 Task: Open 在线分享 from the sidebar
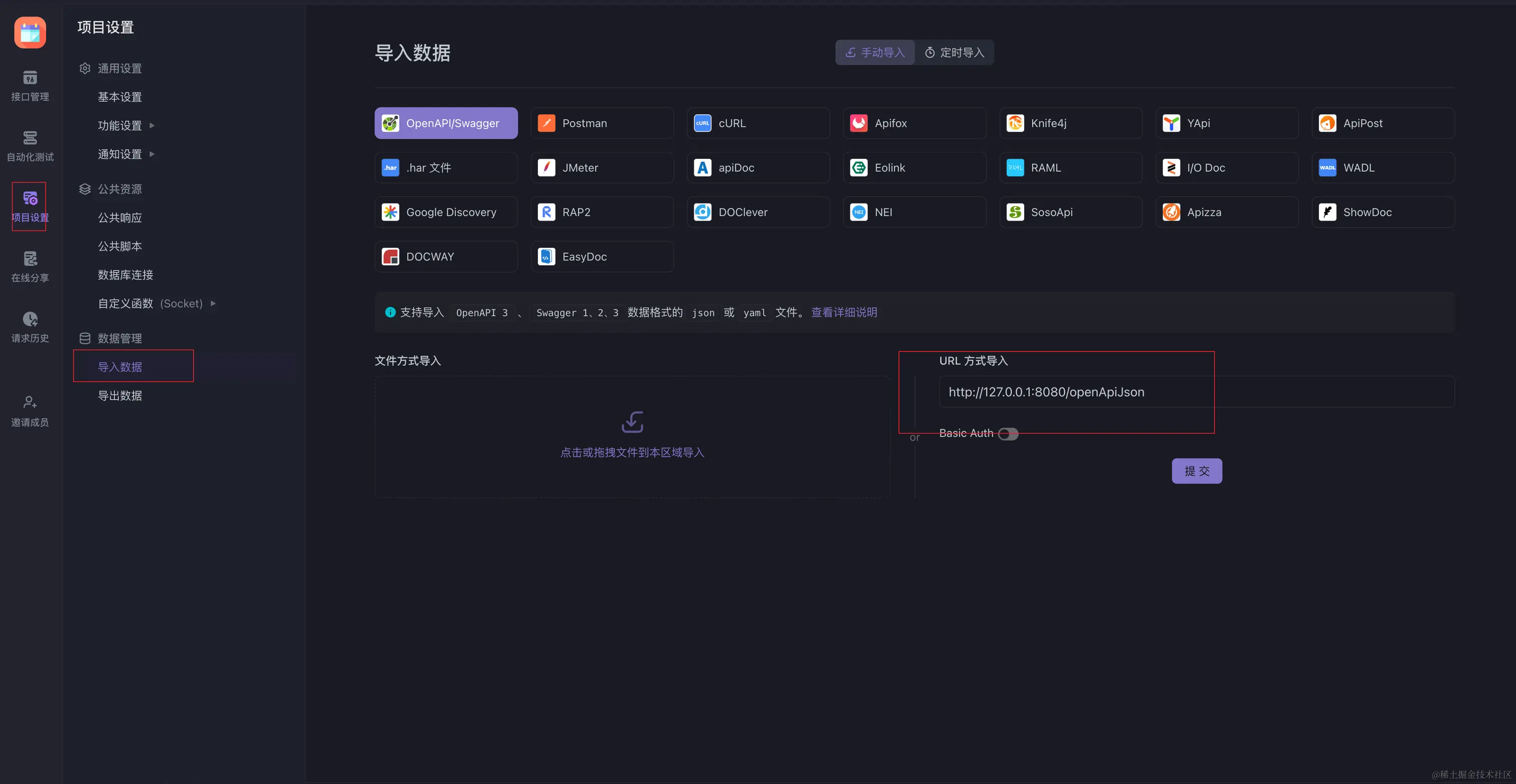(x=30, y=267)
